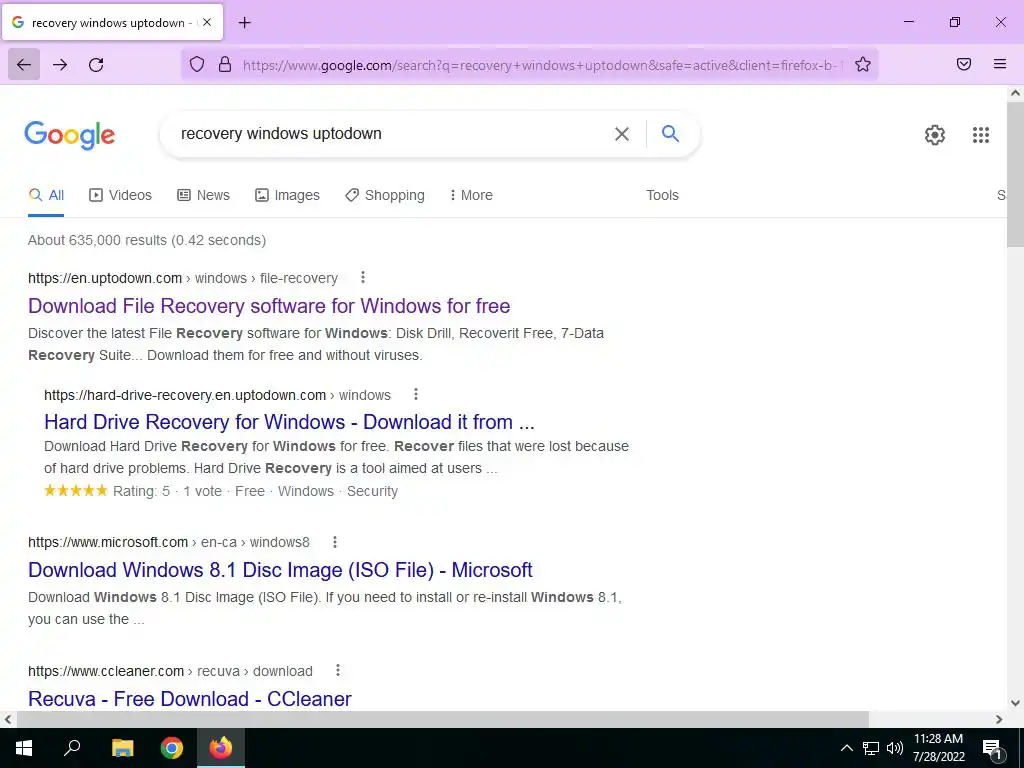Open the notification center
The height and width of the screenshot is (768, 1024).
point(992,748)
